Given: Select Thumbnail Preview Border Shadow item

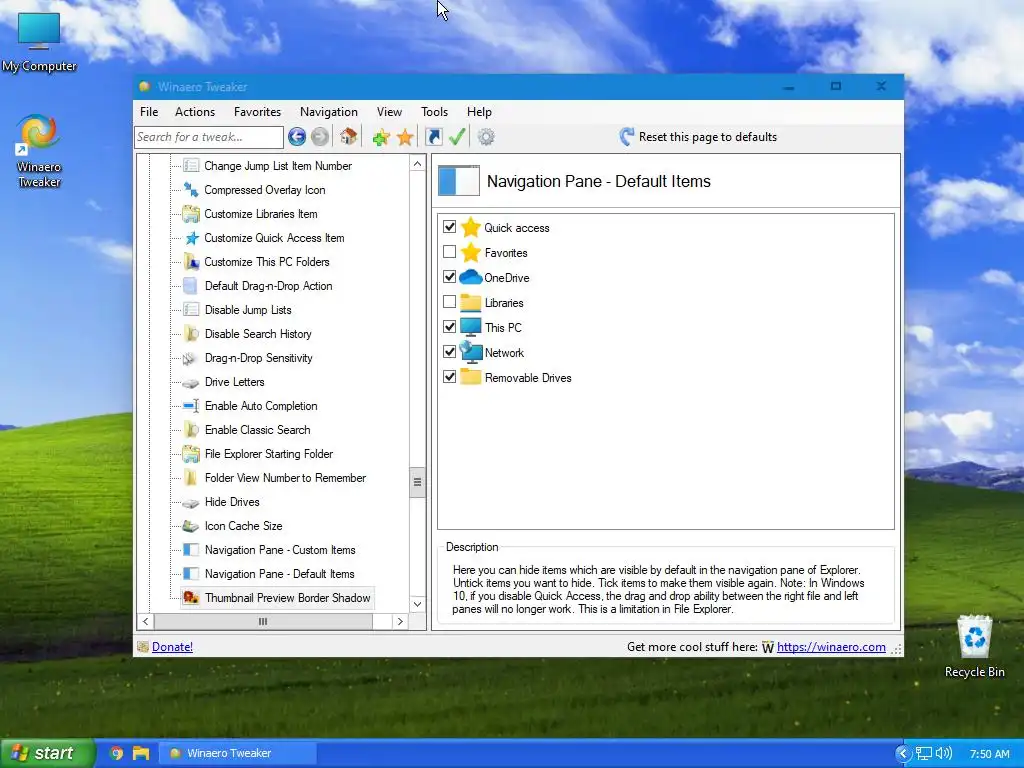Looking at the screenshot, I should click(287, 598).
